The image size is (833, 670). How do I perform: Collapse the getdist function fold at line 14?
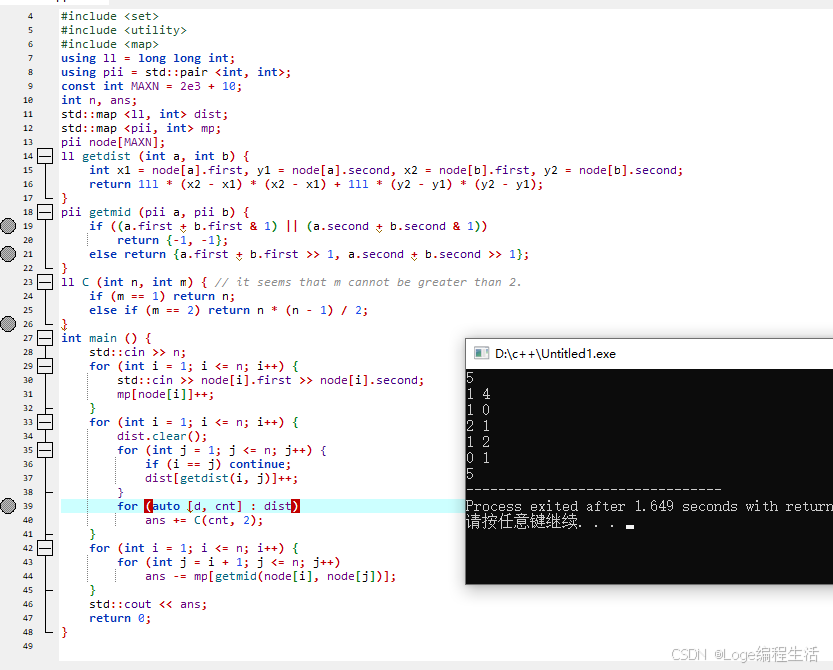coord(45,156)
